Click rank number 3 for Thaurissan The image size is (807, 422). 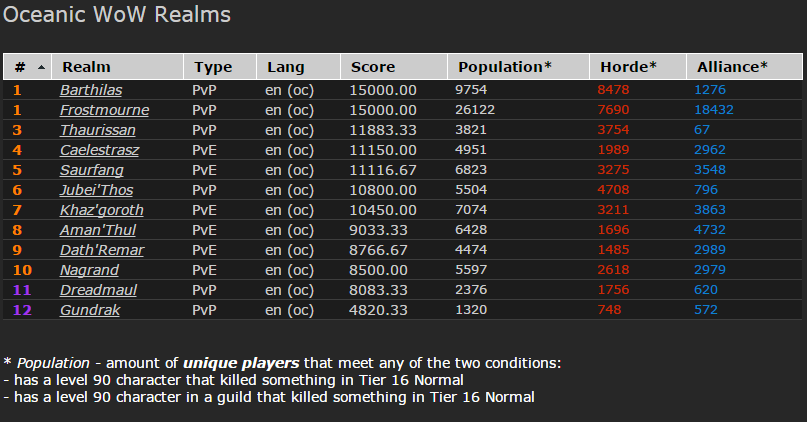pyautogui.click(x=17, y=130)
